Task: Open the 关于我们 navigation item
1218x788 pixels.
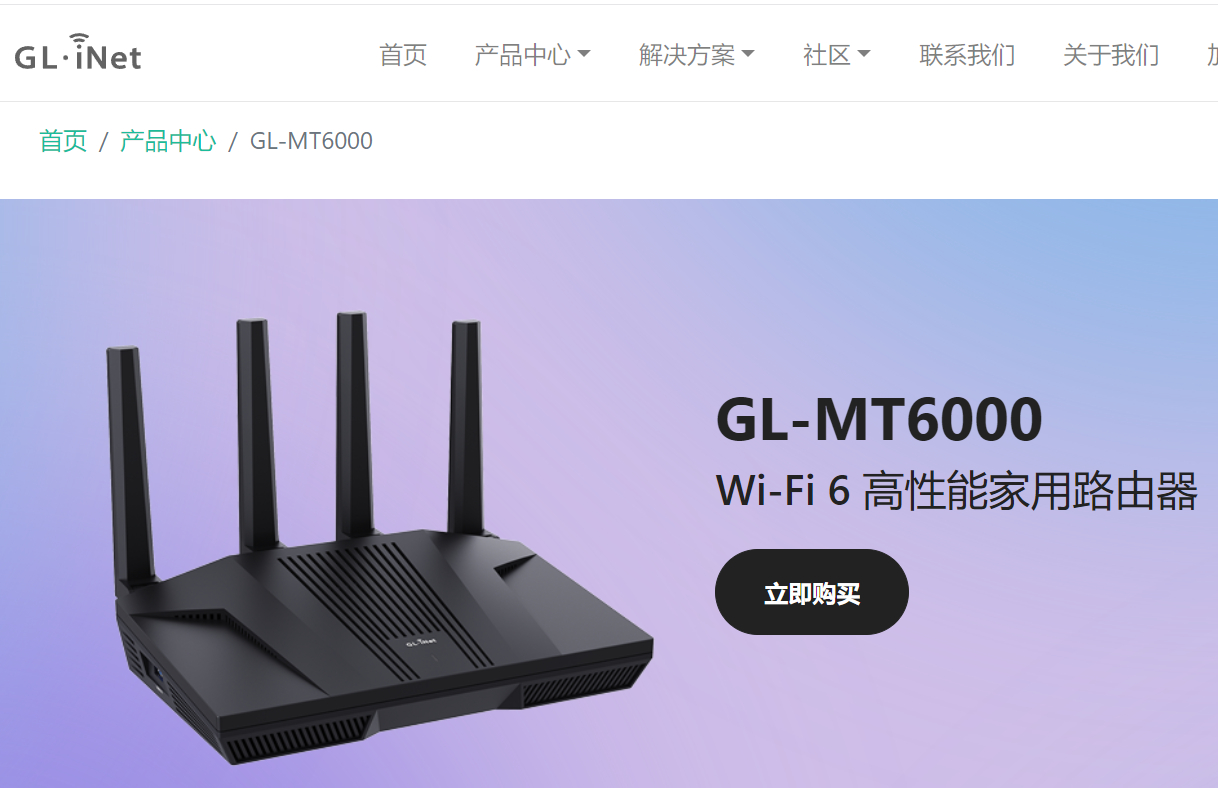Action: pyautogui.click(x=1111, y=54)
